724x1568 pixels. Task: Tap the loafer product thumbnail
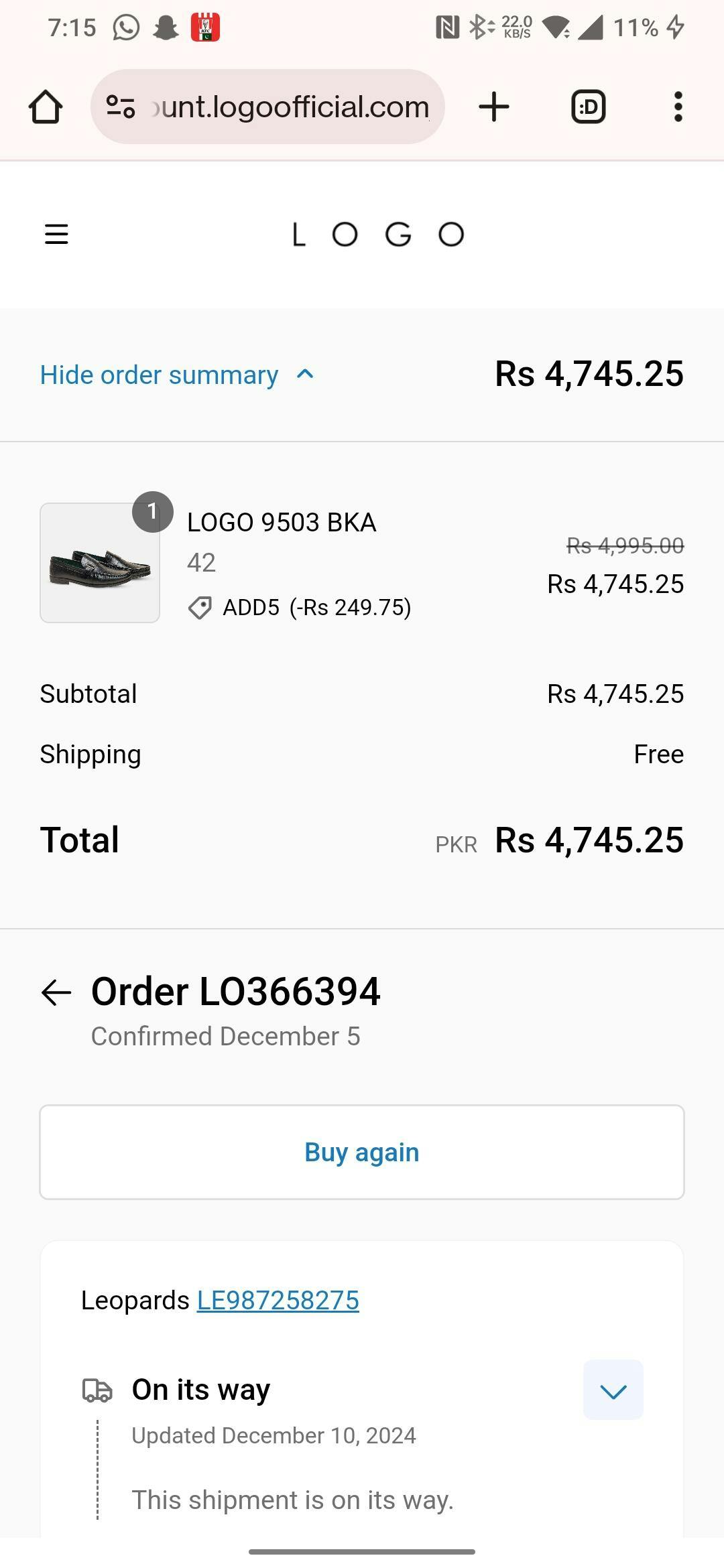tap(100, 563)
